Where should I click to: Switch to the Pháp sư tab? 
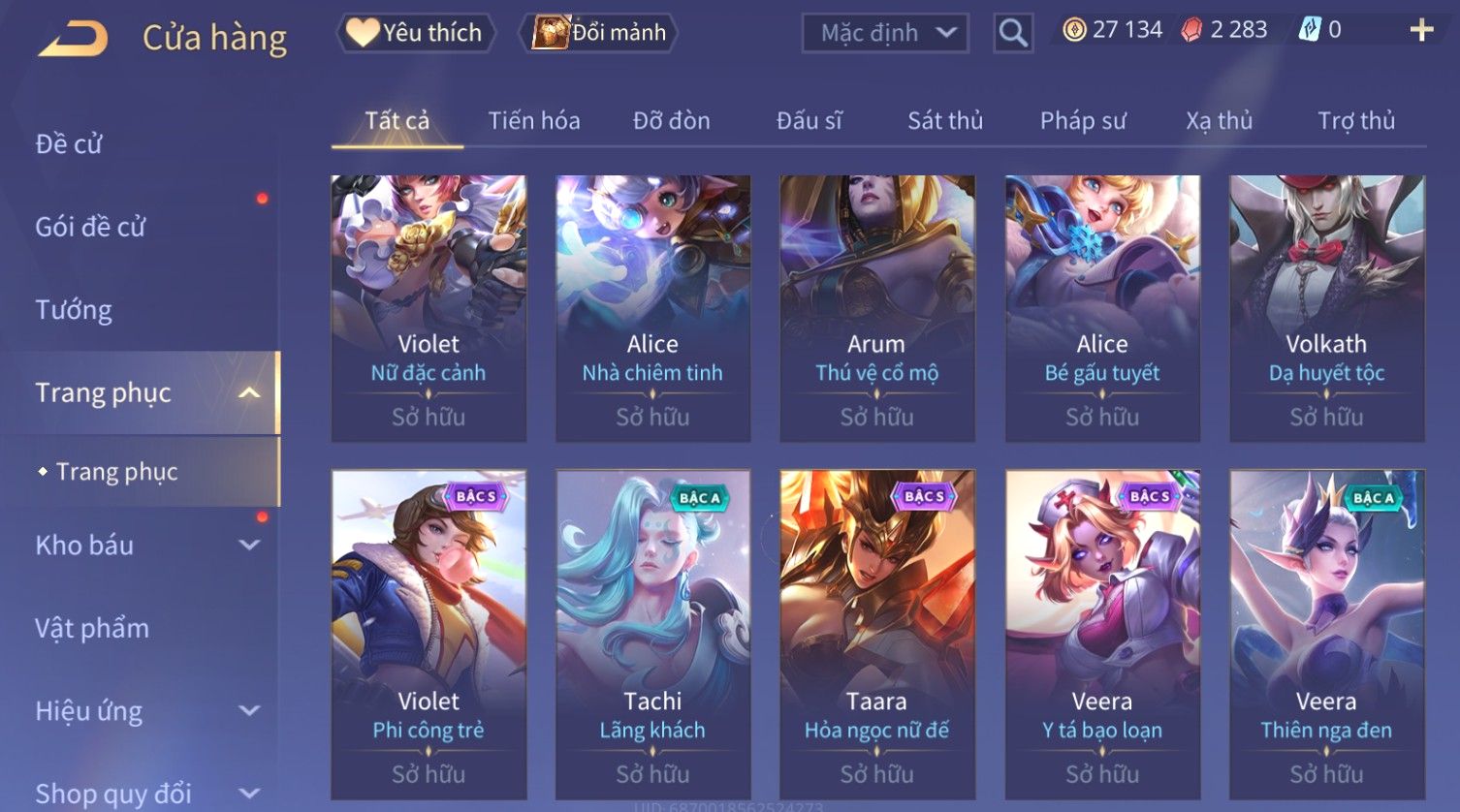[x=1083, y=120]
